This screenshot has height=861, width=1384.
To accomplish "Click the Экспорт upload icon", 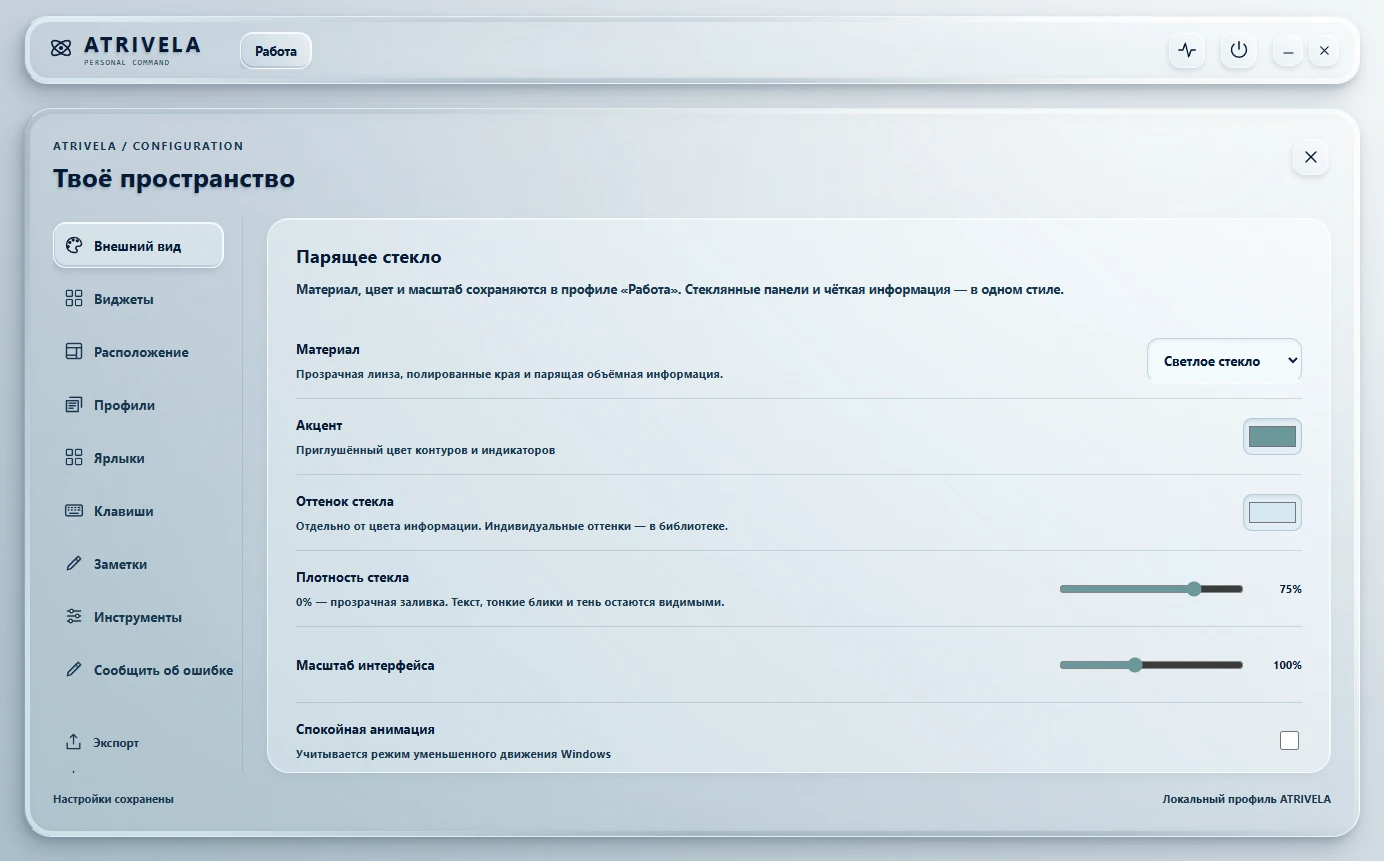I will [x=73, y=742].
